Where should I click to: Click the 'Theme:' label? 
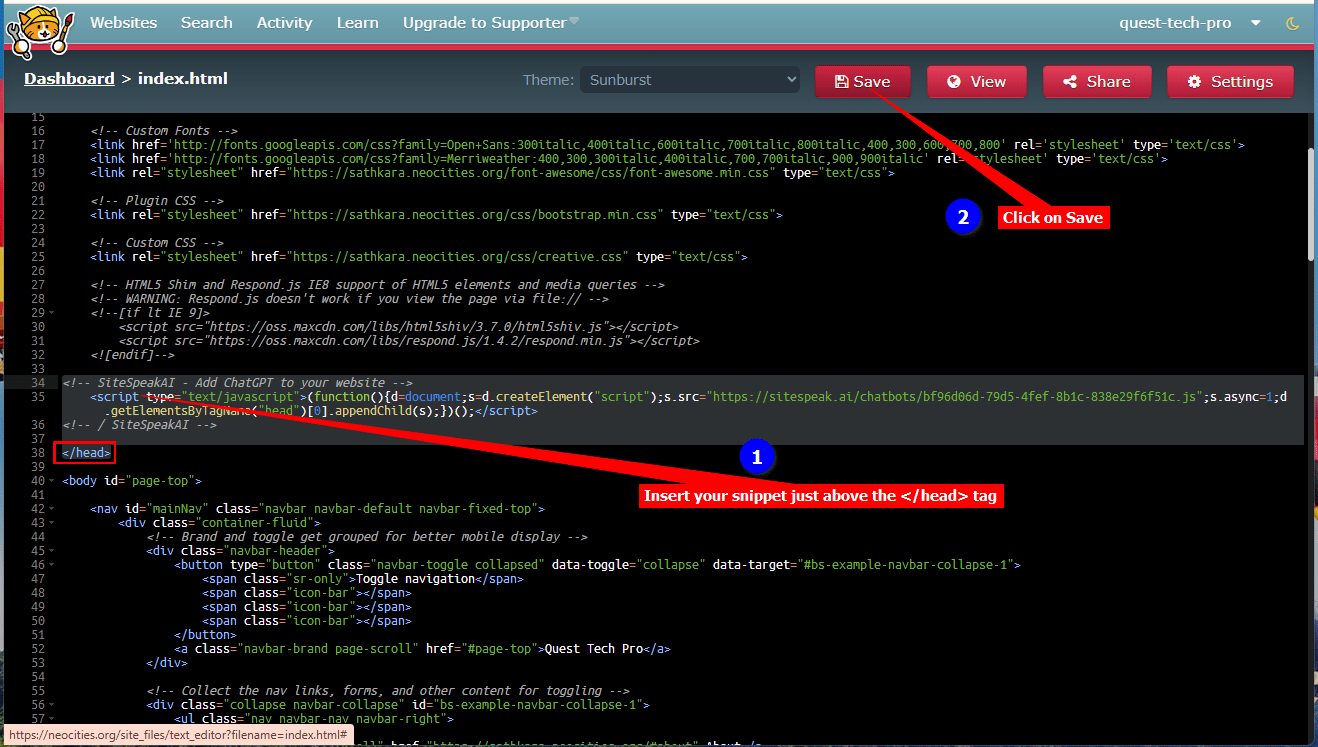[x=548, y=80]
